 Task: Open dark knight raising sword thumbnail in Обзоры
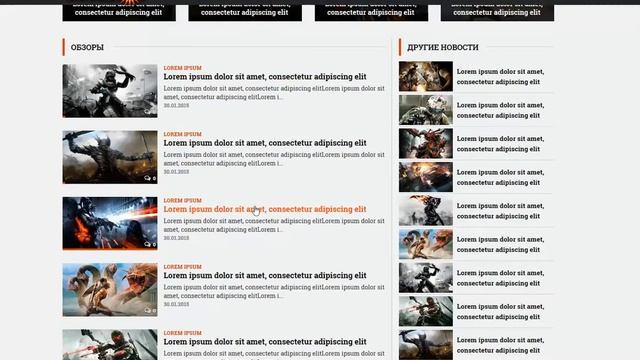[x=110, y=157]
